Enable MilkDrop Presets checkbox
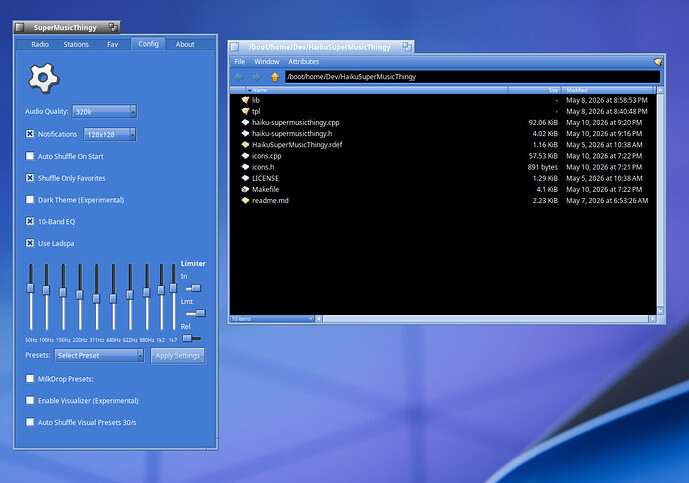Viewport: 689px width, 483px height. pos(30,378)
